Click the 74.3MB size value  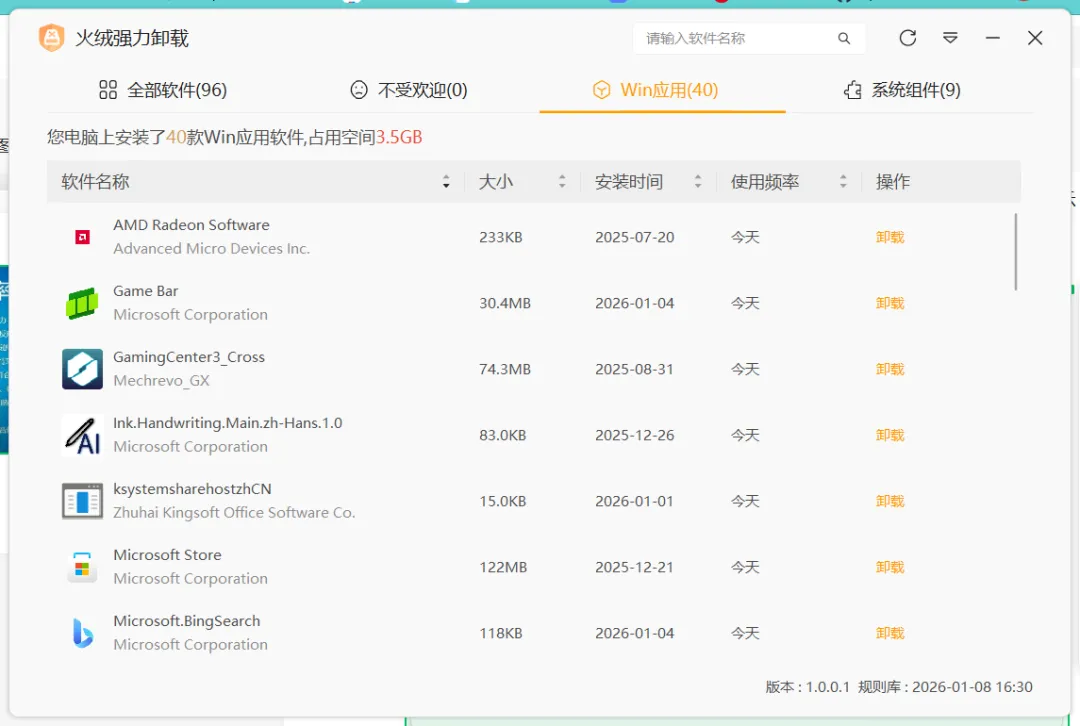coord(505,369)
